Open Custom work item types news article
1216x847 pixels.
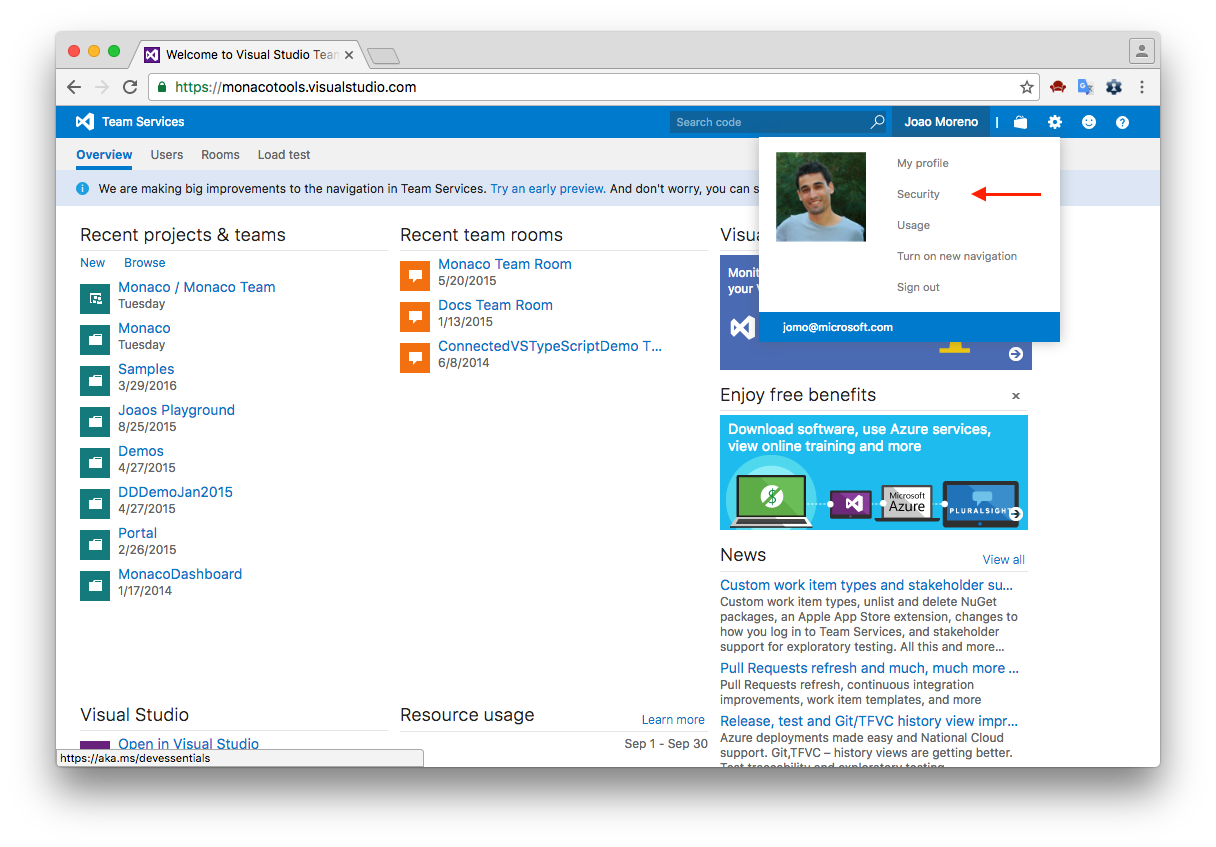pos(866,585)
